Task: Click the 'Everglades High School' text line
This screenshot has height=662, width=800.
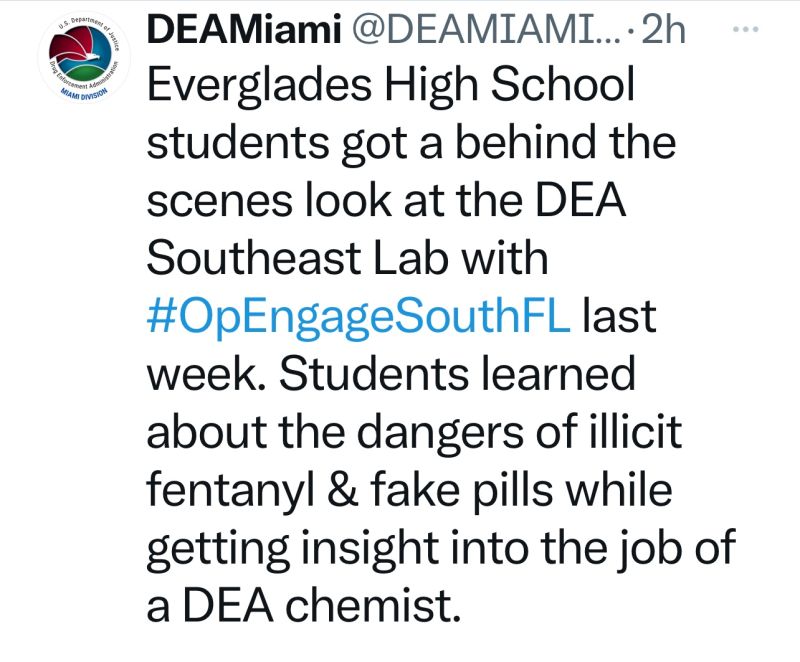Action: [x=390, y=86]
